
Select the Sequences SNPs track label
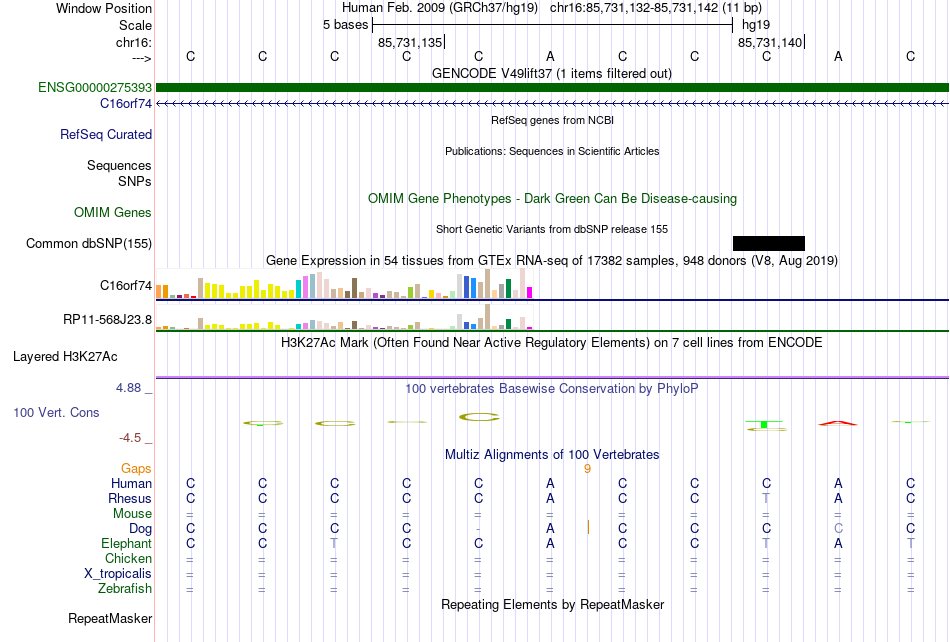pyautogui.click(x=119, y=173)
